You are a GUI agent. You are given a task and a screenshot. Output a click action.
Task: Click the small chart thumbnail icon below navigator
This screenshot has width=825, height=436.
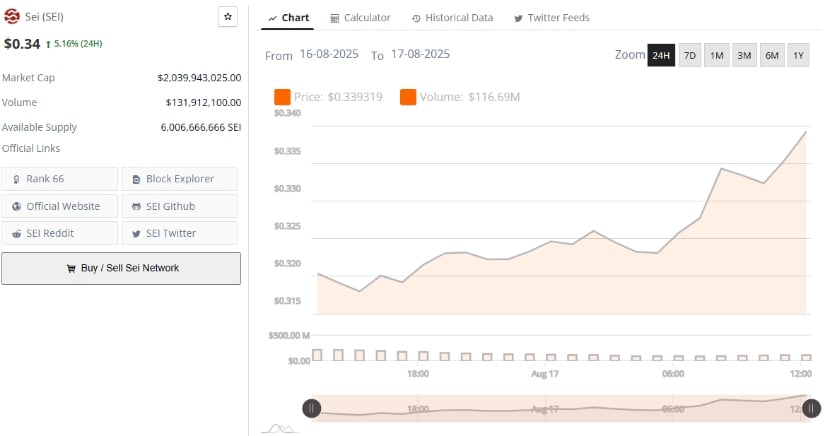coord(280,429)
